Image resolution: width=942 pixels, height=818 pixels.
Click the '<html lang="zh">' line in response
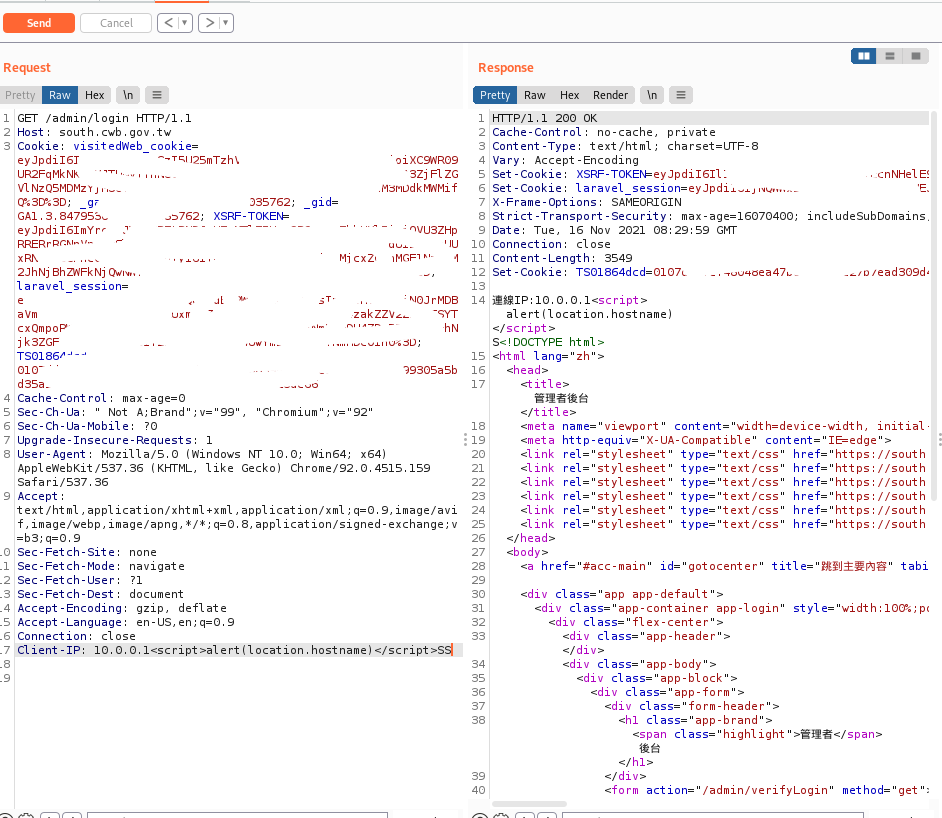(548, 356)
